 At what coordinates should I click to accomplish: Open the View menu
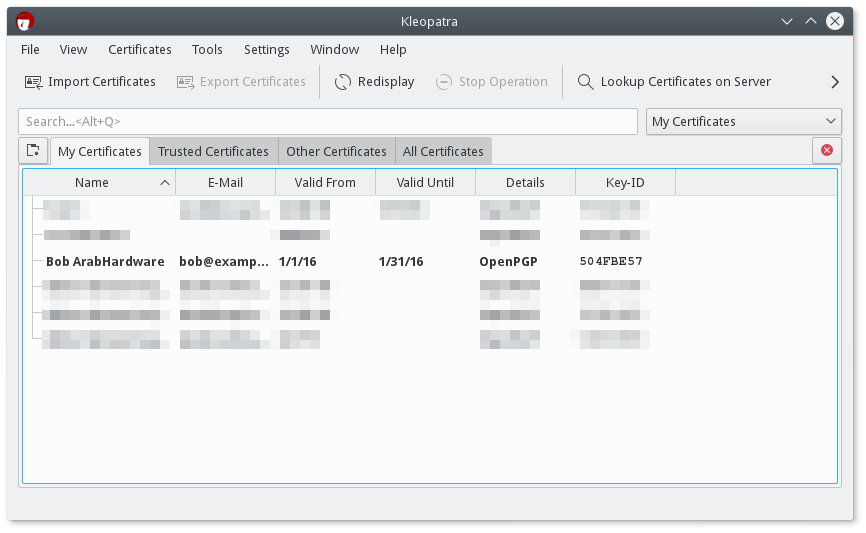coord(73,50)
